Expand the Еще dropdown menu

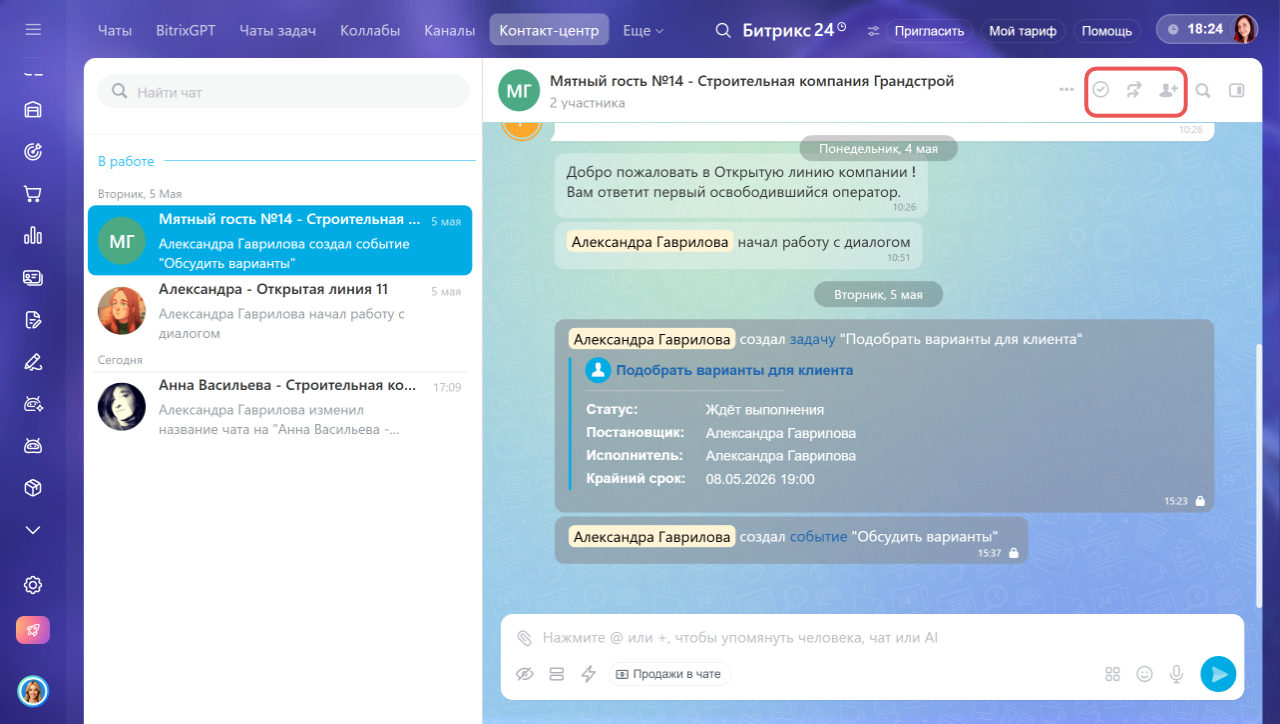click(643, 30)
